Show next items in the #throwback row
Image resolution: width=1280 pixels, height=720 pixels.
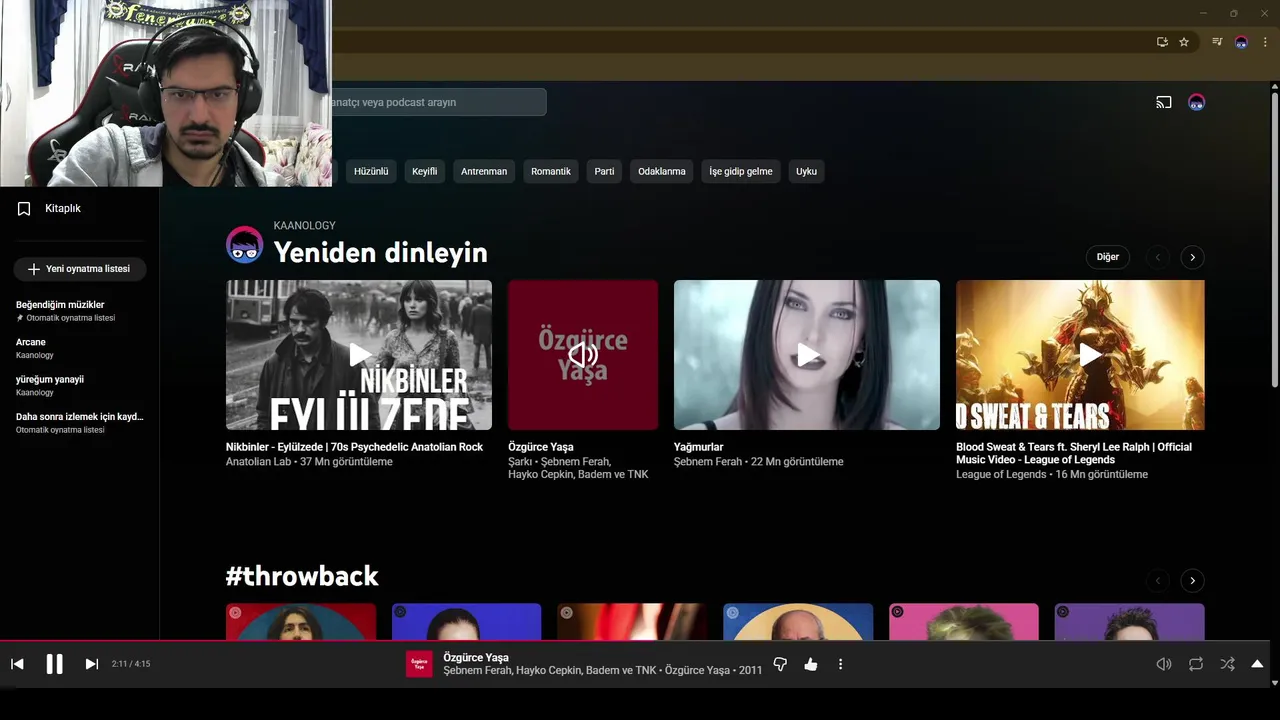tap(1192, 580)
